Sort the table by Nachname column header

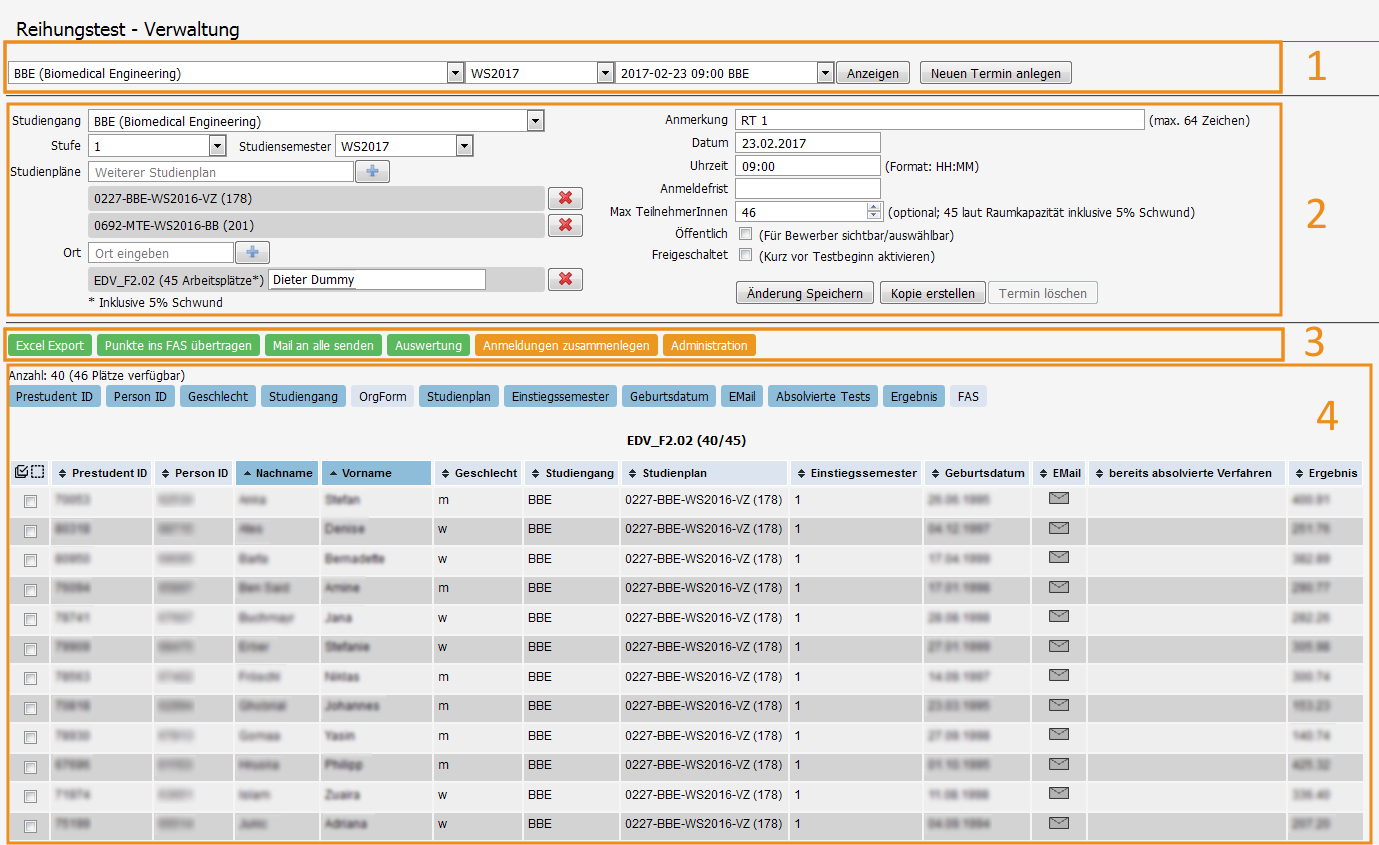coord(278,473)
